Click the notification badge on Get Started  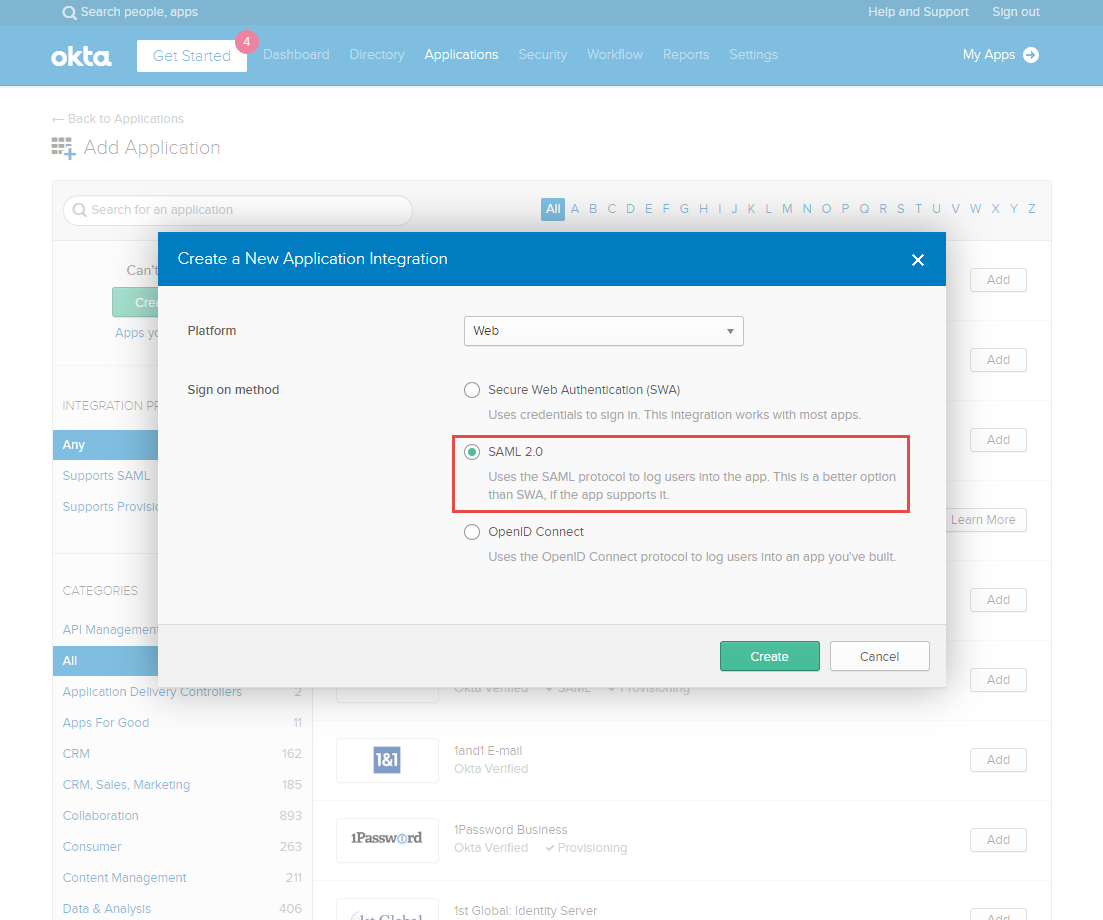pos(246,42)
